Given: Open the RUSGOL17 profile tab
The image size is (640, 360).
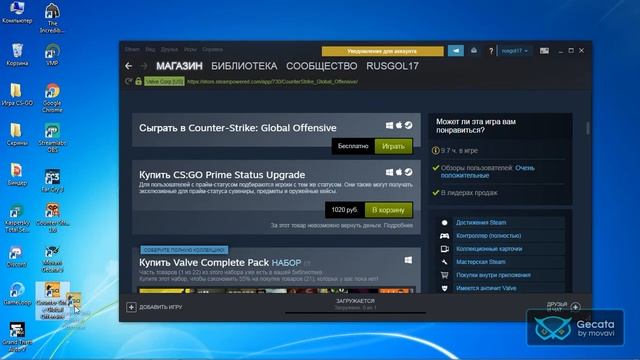Looking at the screenshot, I should pos(392,66).
